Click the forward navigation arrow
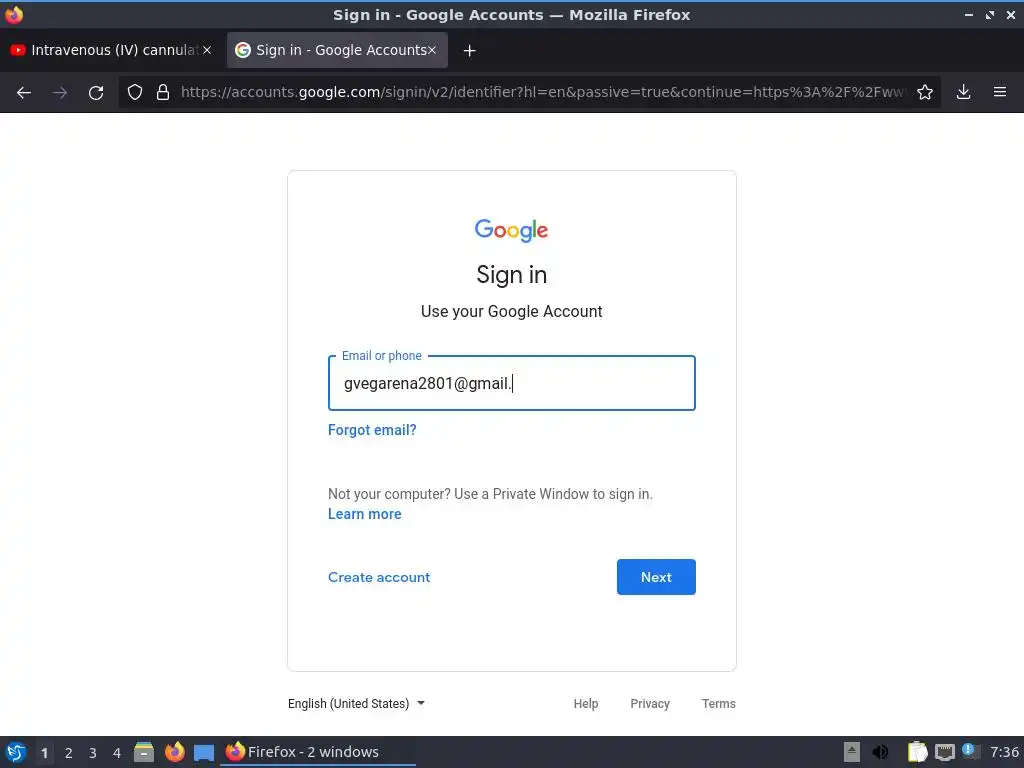 [60, 93]
